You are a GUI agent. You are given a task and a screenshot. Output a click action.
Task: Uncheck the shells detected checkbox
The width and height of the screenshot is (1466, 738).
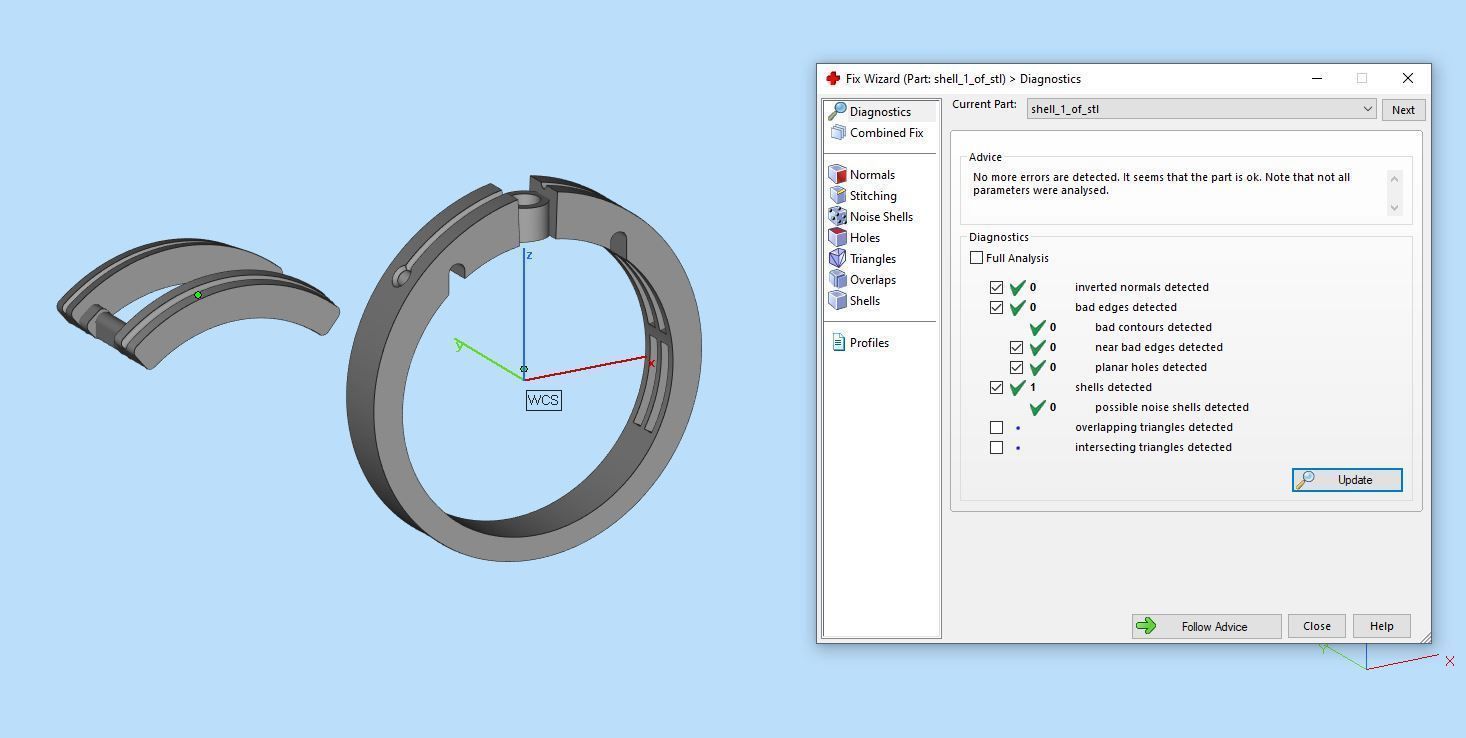[996, 387]
